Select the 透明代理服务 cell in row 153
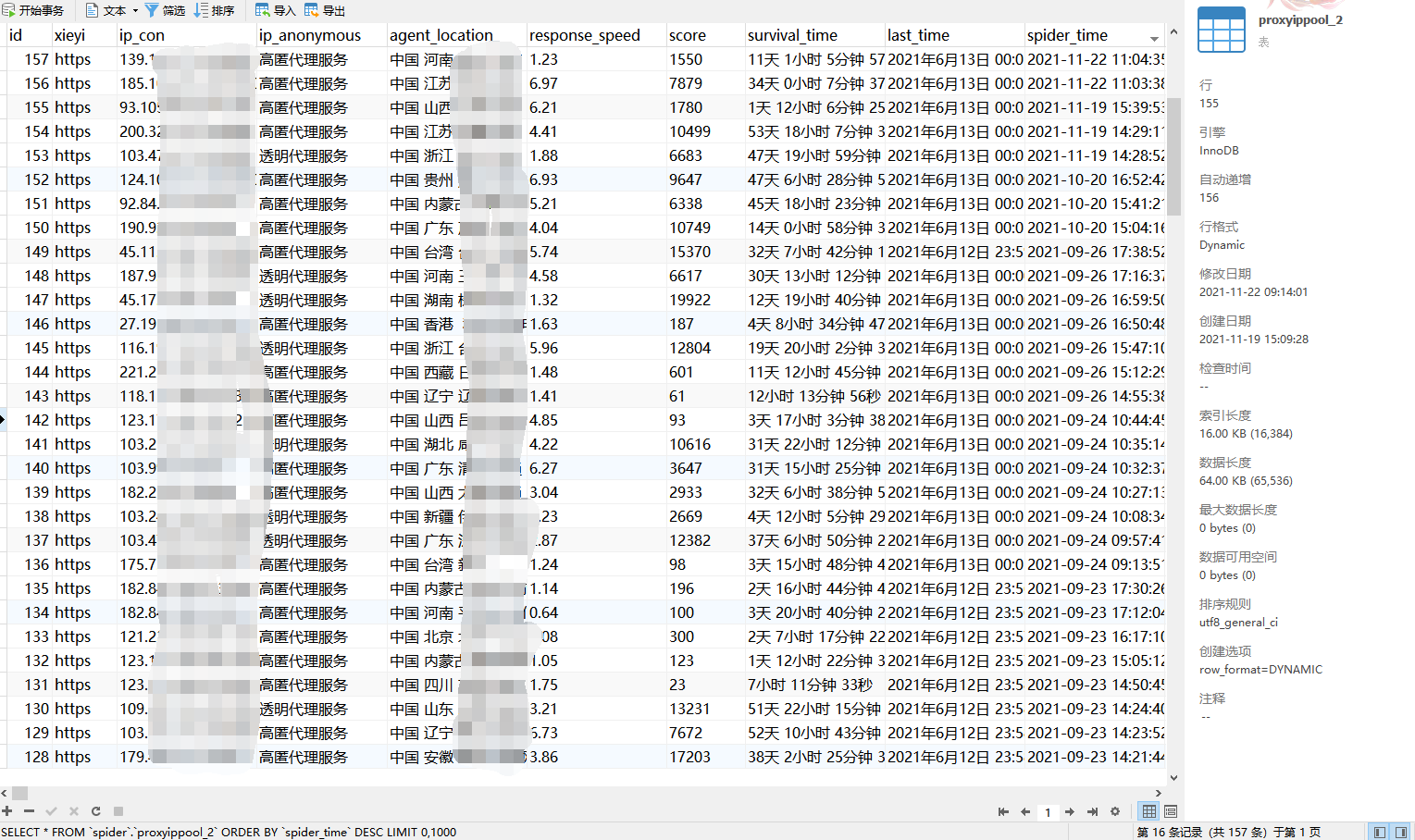Image resolution: width=1415 pixels, height=840 pixels. (x=321, y=155)
